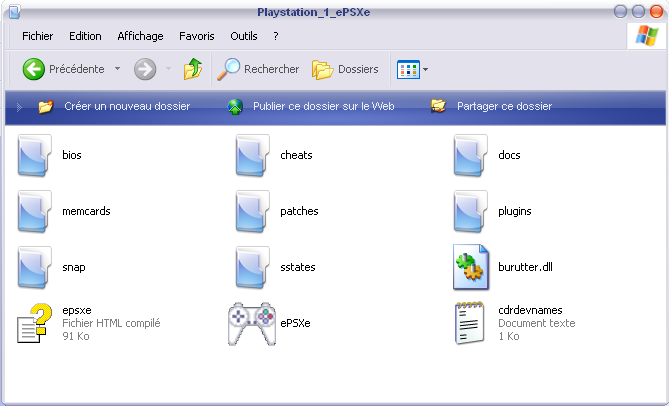This screenshot has height=406, width=669.
Task: Select the memcards folder icon
Action: pyautogui.click(x=35, y=212)
